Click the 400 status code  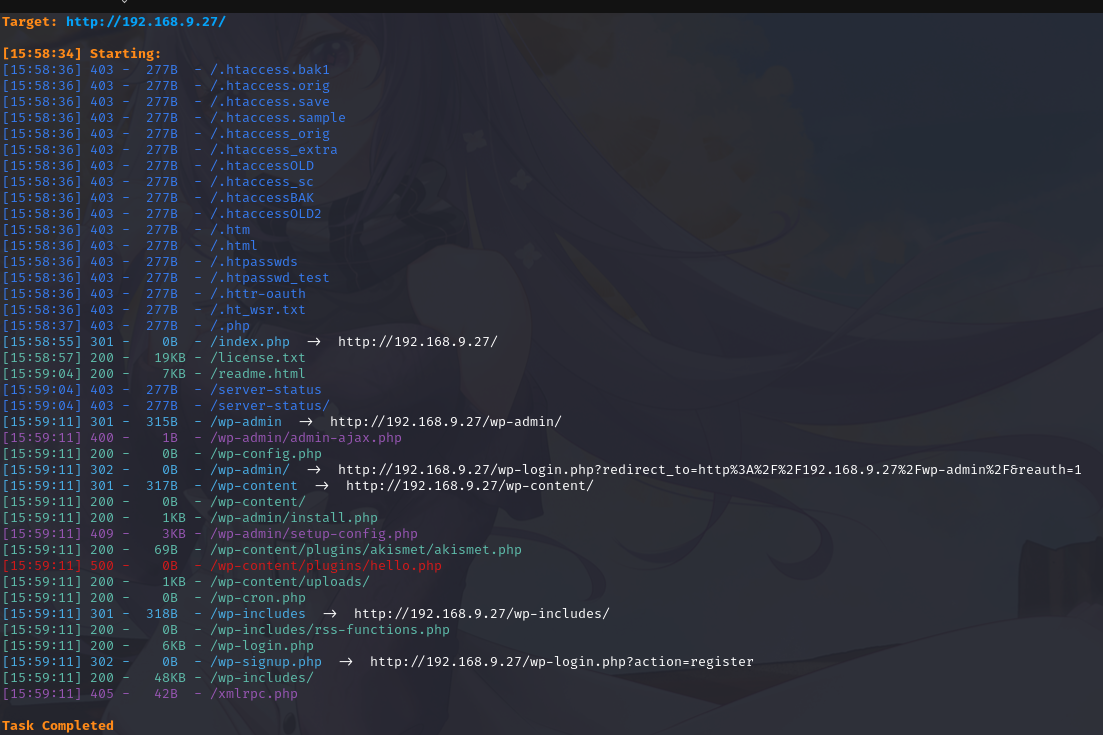click(x=102, y=437)
